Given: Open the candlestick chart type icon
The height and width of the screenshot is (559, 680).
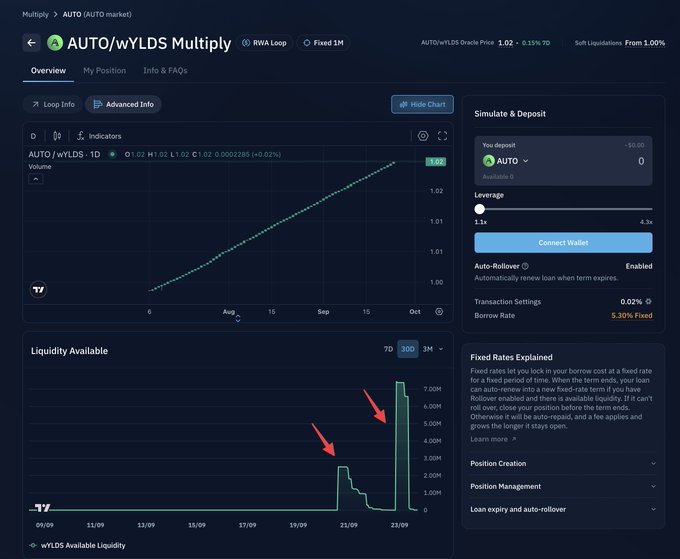Looking at the screenshot, I should (57, 136).
